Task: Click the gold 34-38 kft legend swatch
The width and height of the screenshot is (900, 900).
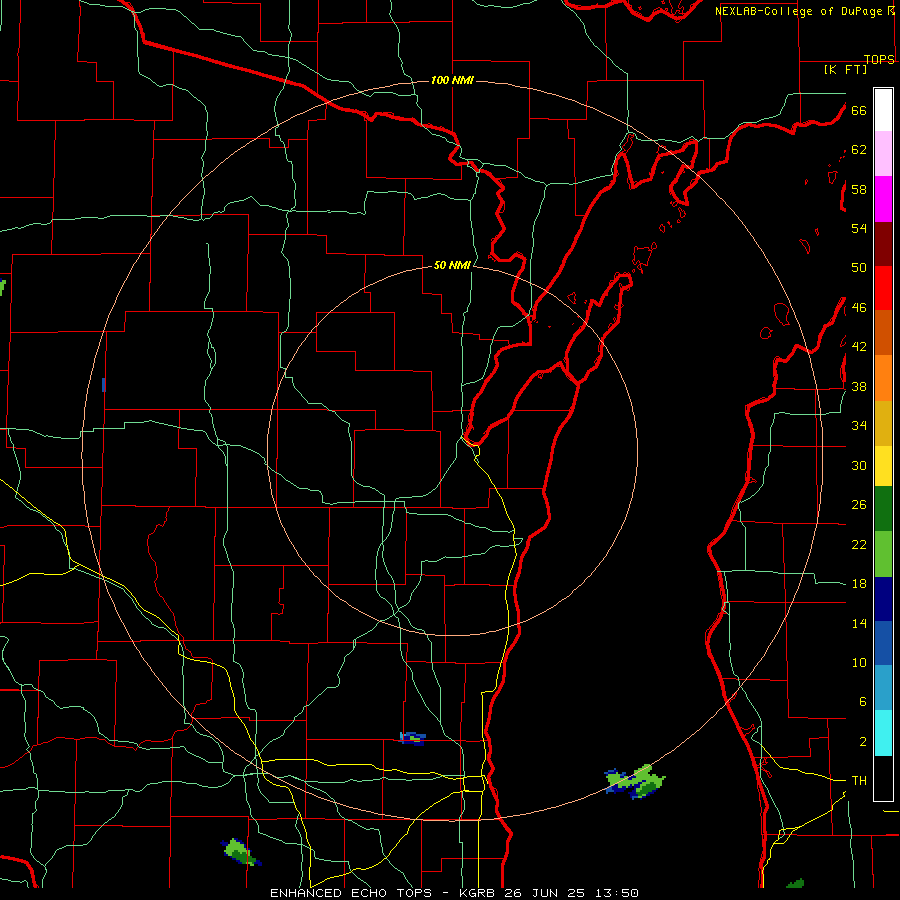Action: click(883, 423)
